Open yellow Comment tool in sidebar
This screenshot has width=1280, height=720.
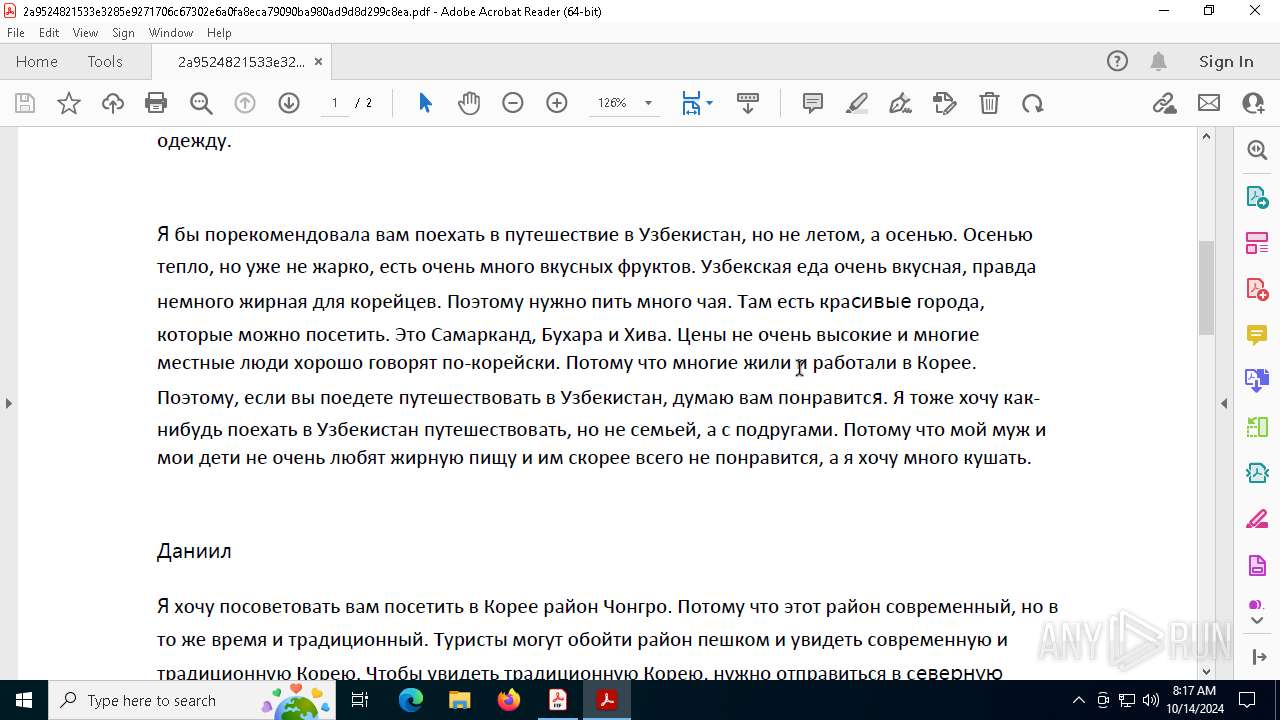coord(1257,334)
